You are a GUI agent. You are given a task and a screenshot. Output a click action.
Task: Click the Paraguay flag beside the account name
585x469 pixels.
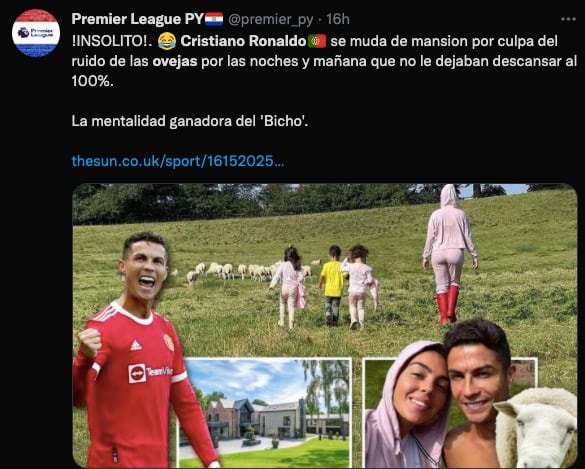[214, 19]
